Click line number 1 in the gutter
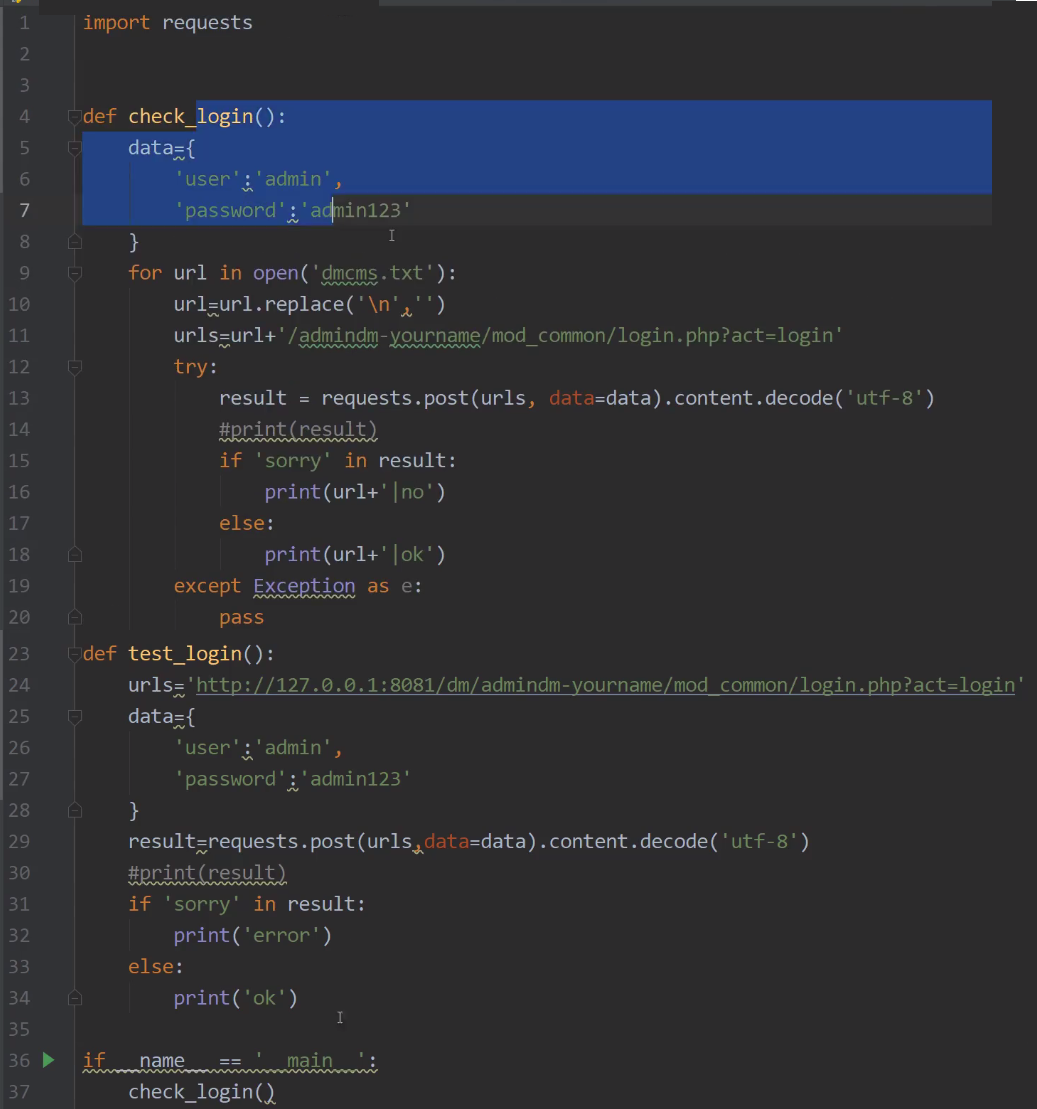The height and width of the screenshot is (1109, 1037). pyautogui.click(x=23, y=22)
